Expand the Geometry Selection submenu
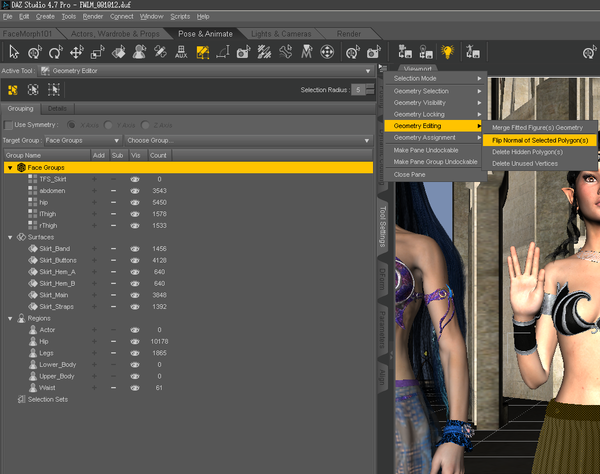 point(435,91)
